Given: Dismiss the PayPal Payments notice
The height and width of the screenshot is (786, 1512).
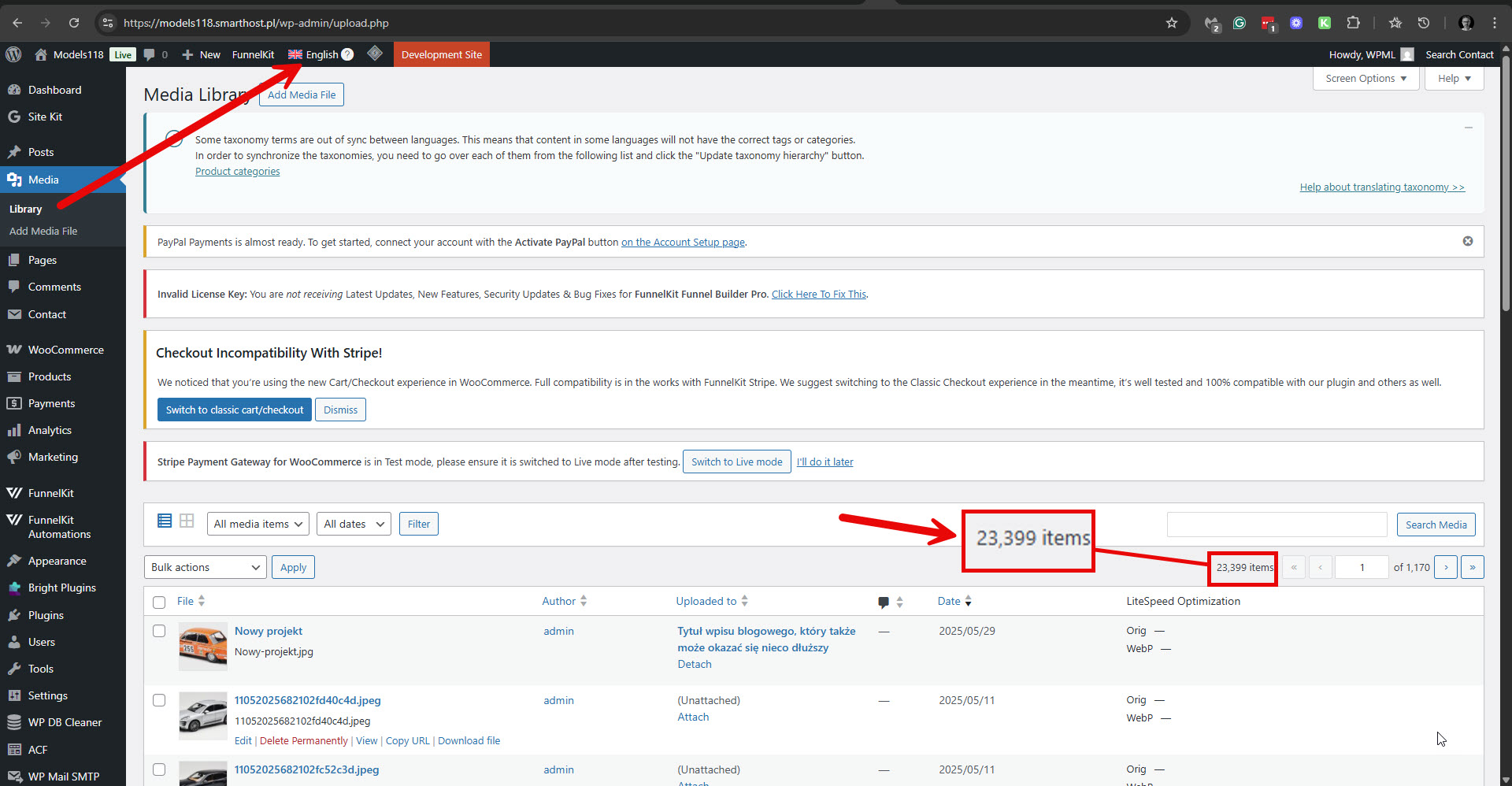Looking at the screenshot, I should point(1467,241).
